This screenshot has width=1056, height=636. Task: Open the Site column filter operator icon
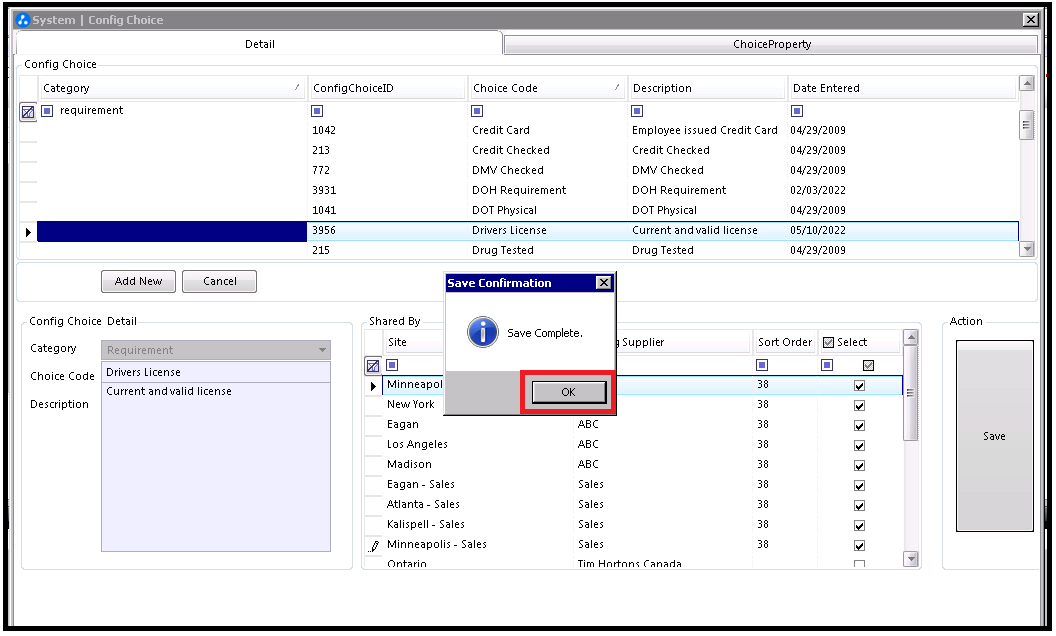point(392,364)
